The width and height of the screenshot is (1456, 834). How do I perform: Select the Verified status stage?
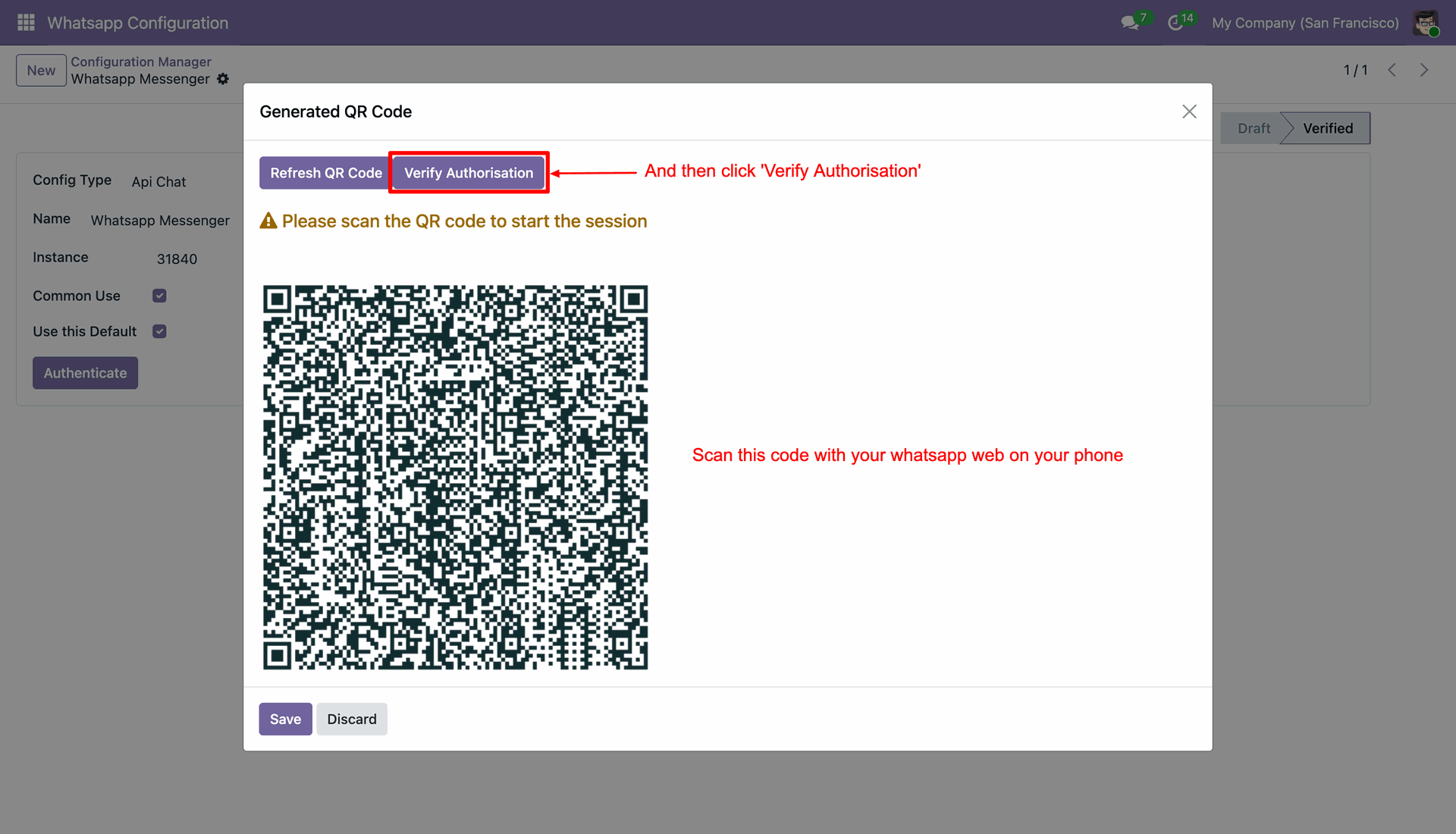1328,128
